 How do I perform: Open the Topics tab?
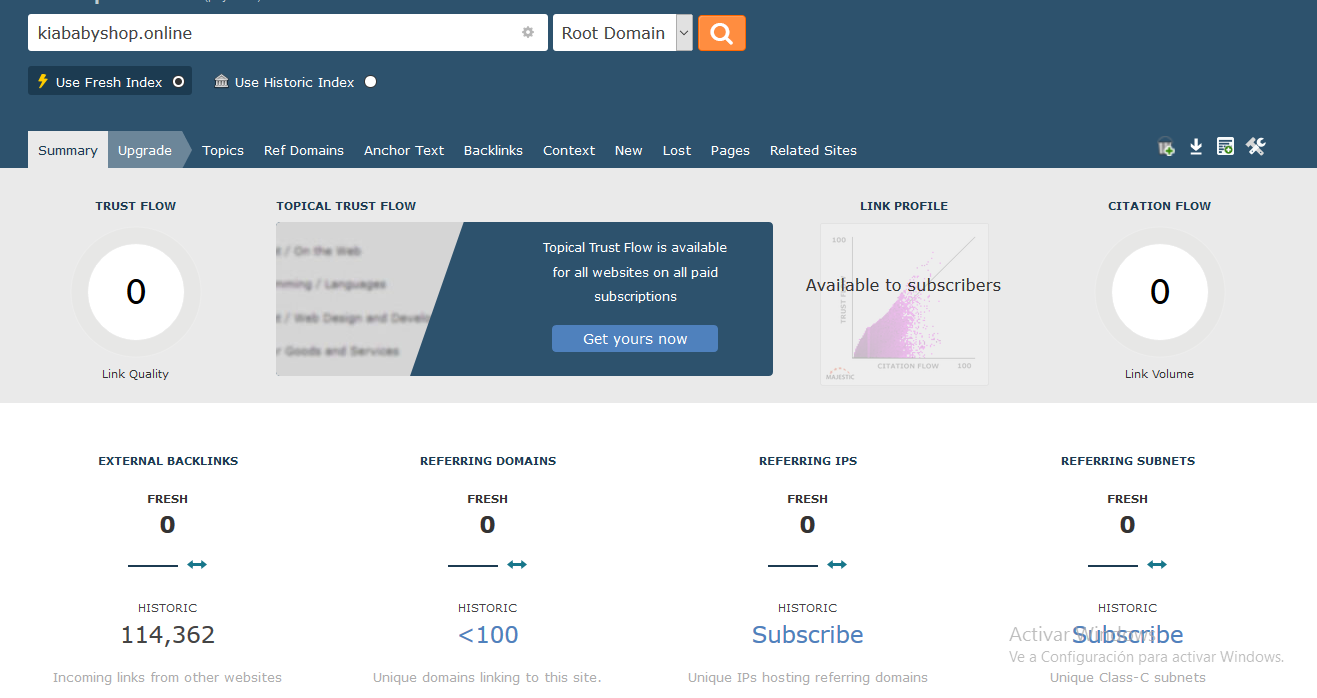tap(223, 150)
